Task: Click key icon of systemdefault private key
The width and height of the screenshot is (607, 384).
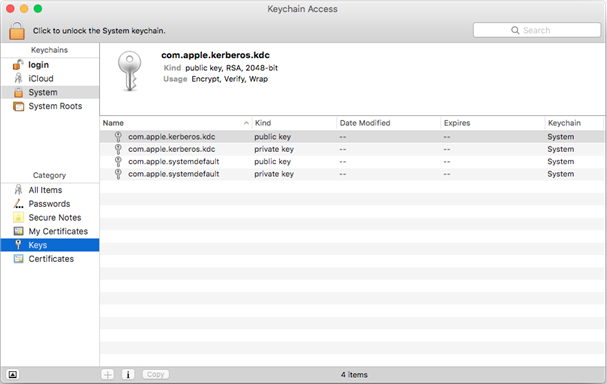Action: point(118,174)
